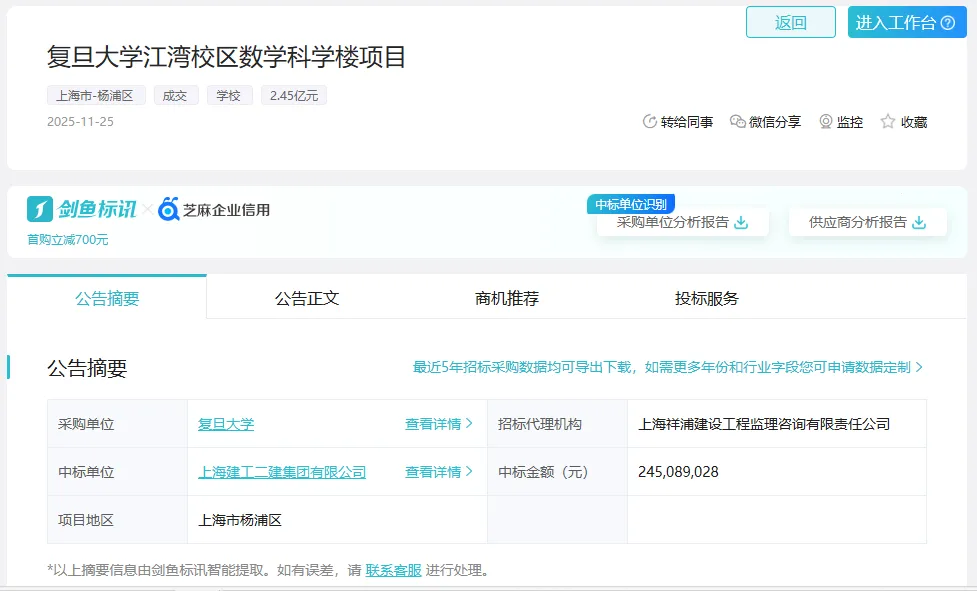Open 上海建工二建集团有限公司 winner link

(x=282, y=472)
